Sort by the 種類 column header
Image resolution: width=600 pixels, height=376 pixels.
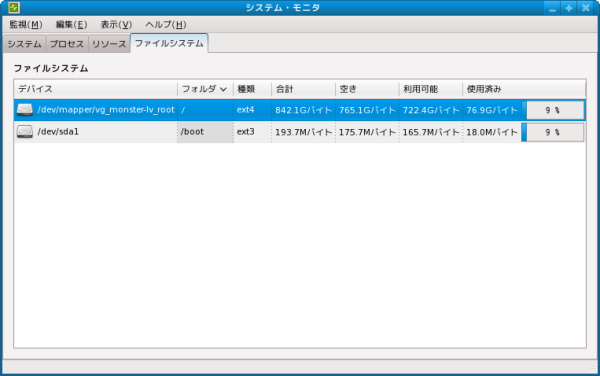[252, 89]
